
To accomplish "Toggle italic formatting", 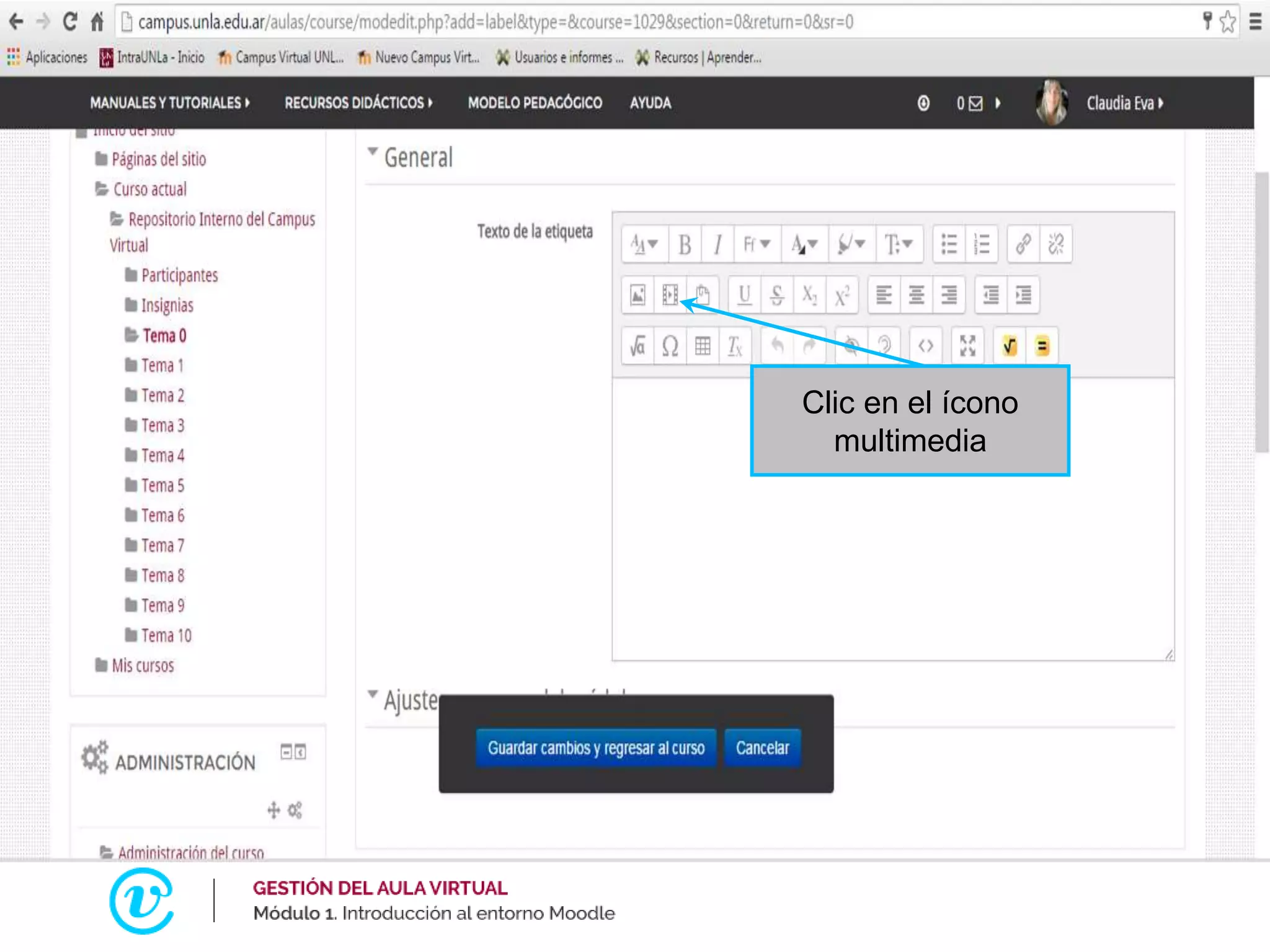I will [x=717, y=244].
